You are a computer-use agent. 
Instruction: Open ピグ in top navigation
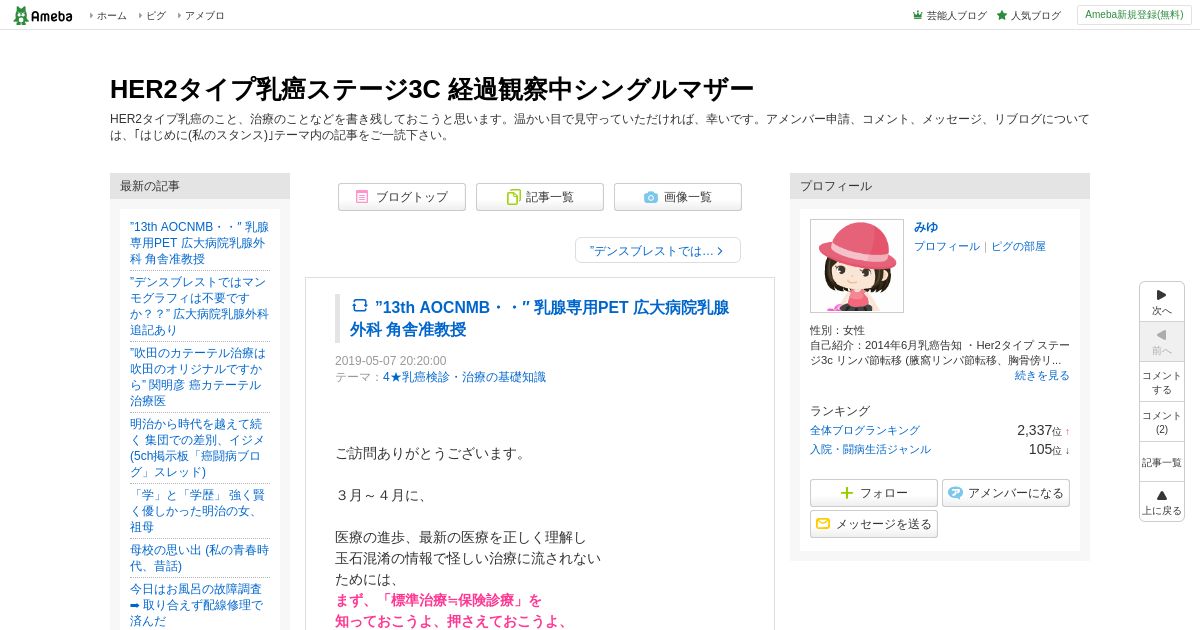pos(156,16)
